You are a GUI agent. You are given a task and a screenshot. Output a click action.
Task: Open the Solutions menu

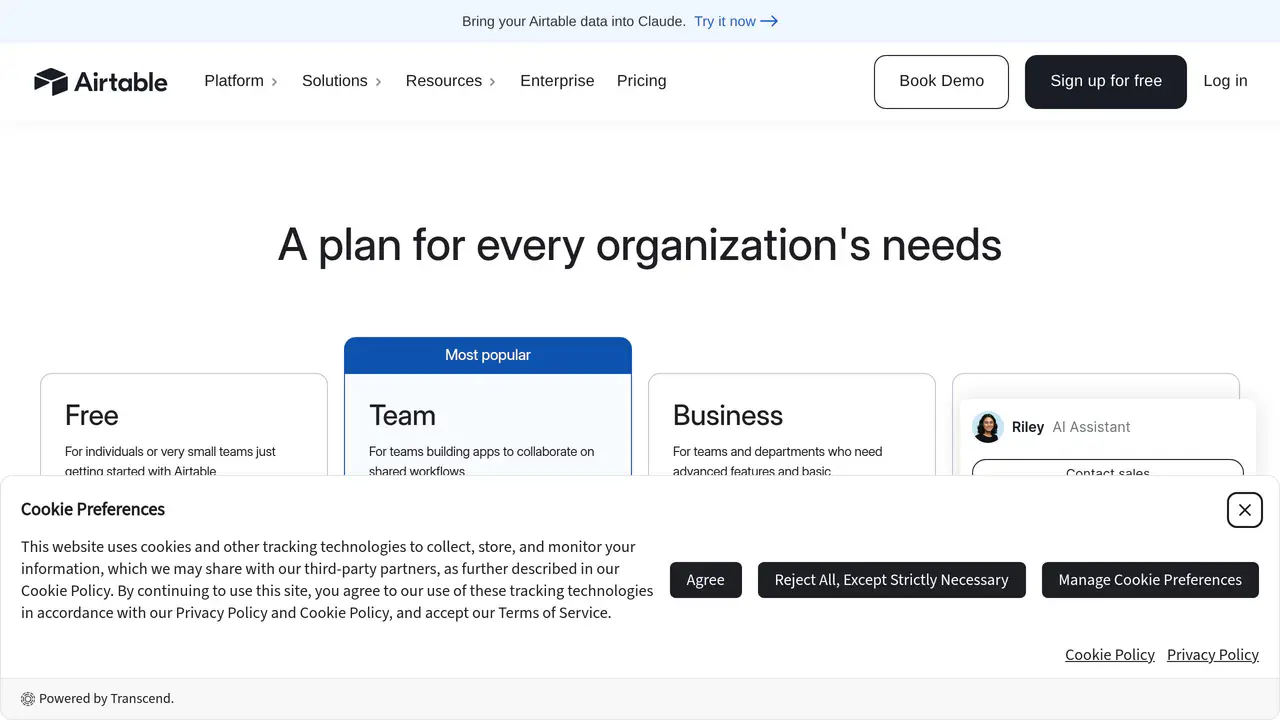coord(342,81)
